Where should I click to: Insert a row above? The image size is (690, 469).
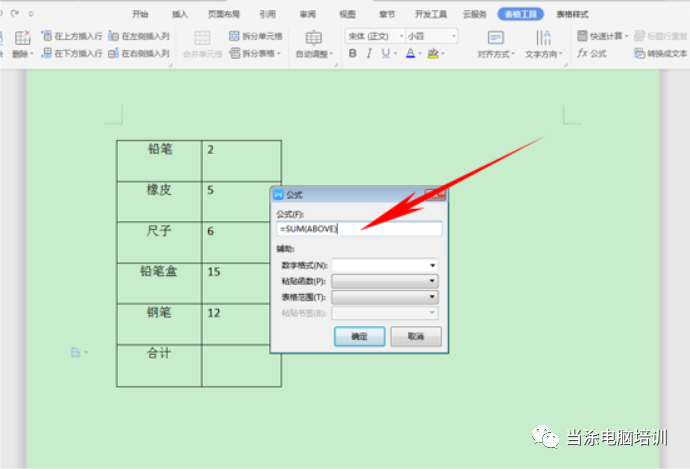point(72,36)
